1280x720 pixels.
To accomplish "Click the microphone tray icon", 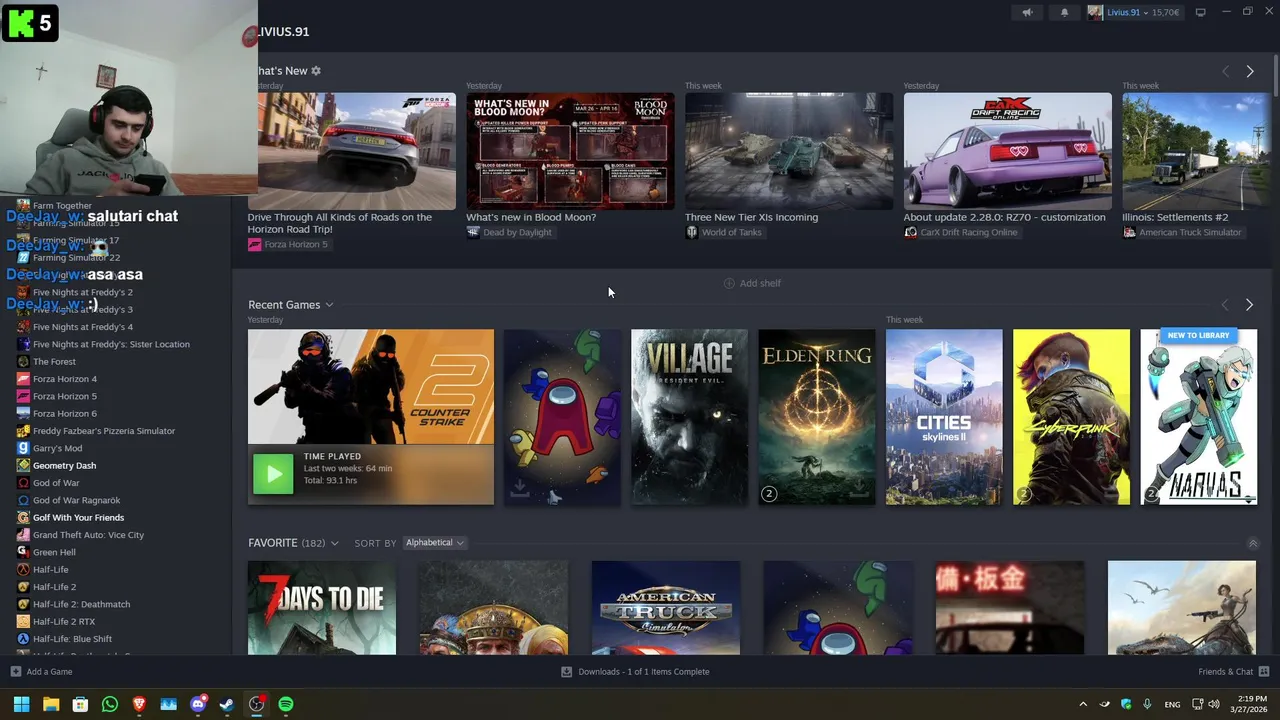I will (x=1147, y=704).
